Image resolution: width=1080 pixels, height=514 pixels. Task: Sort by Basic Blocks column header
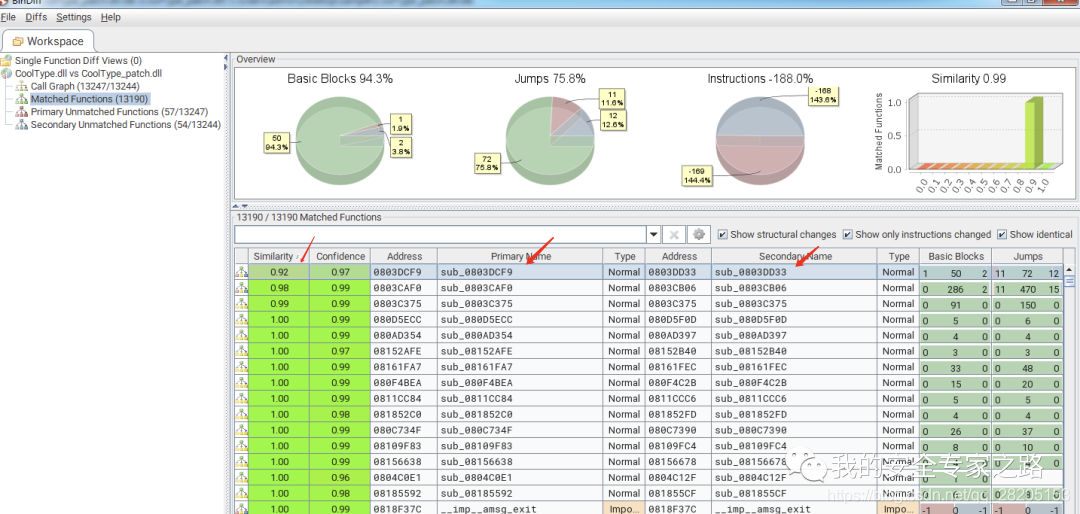coord(955,256)
